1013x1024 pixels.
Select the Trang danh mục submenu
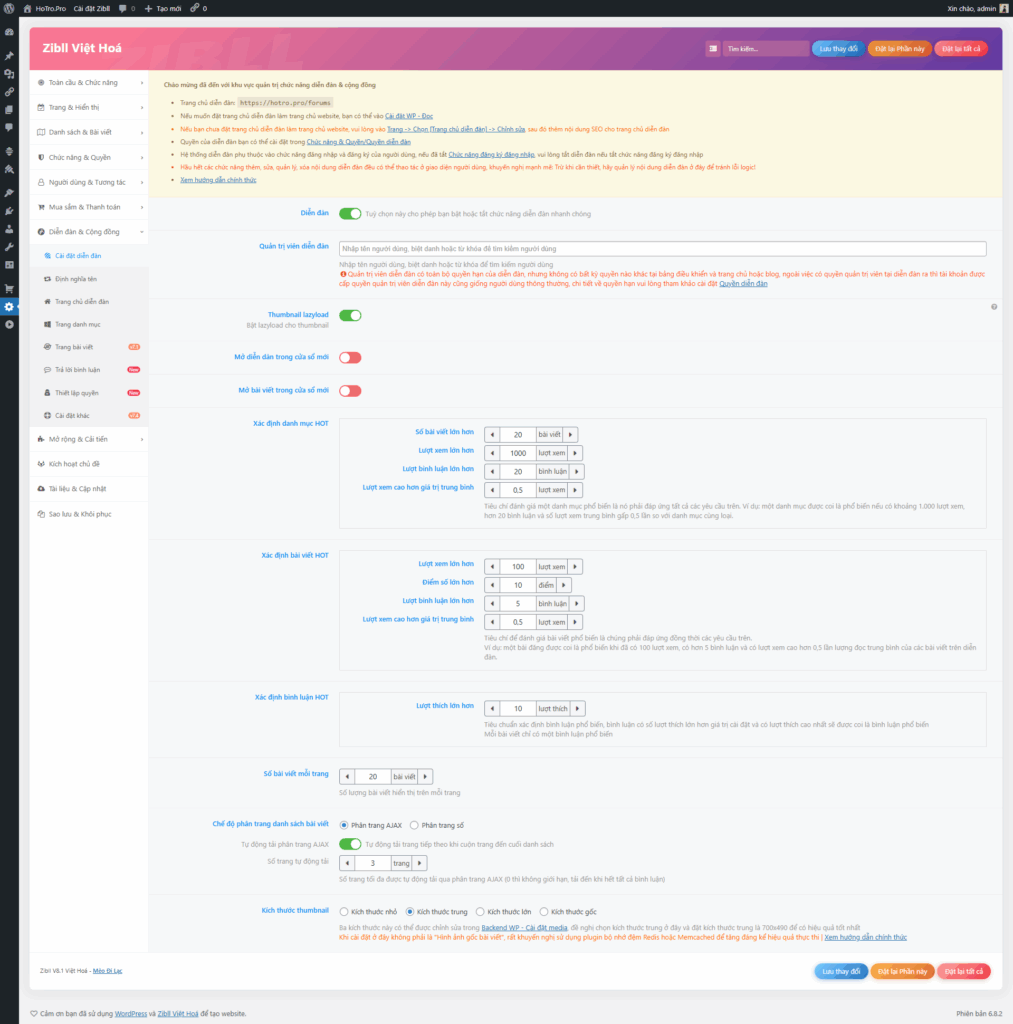[x=89, y=325]
